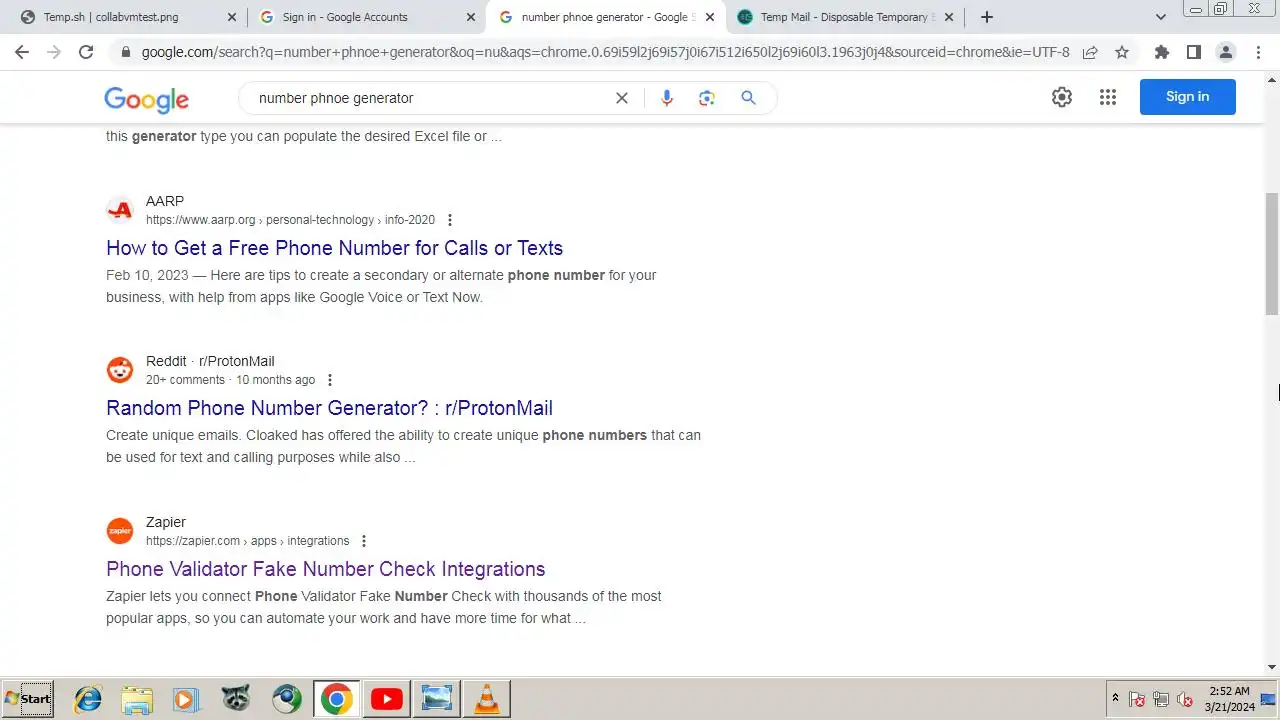
Task: Click the AARP site favicon
Action: pyautogui.click(x=120, y=210)
